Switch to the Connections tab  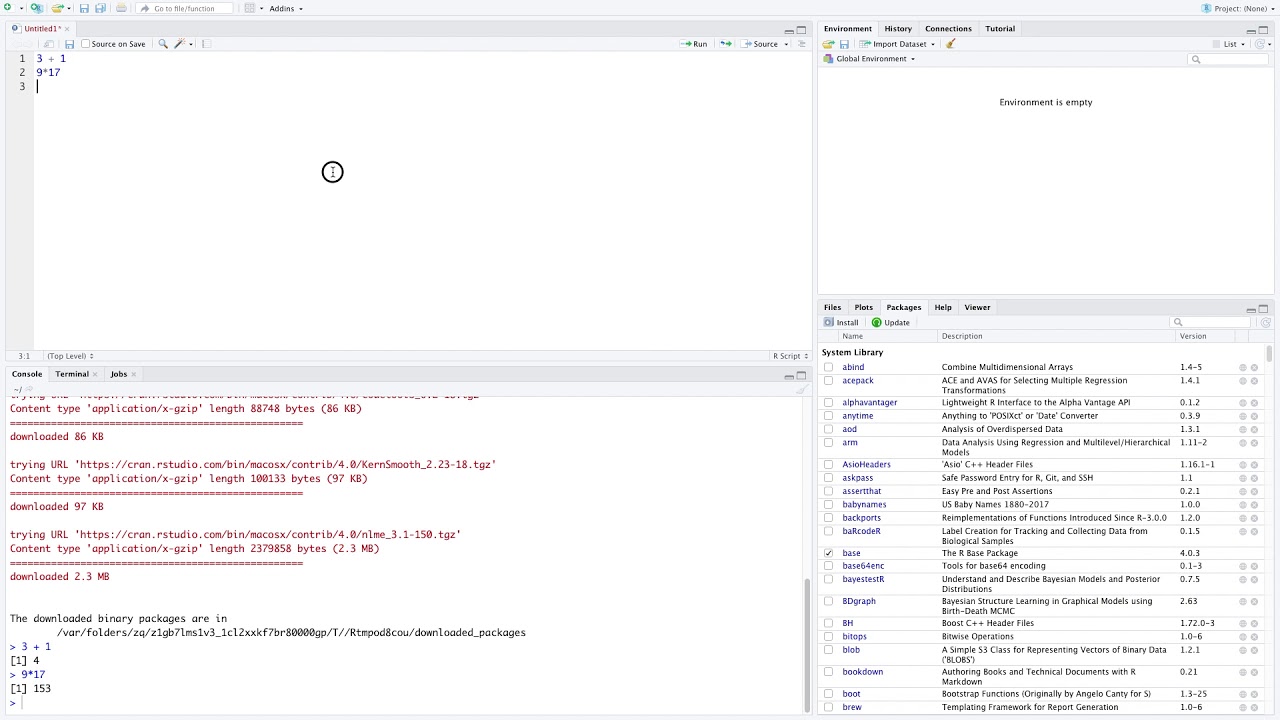click(948, 29)
